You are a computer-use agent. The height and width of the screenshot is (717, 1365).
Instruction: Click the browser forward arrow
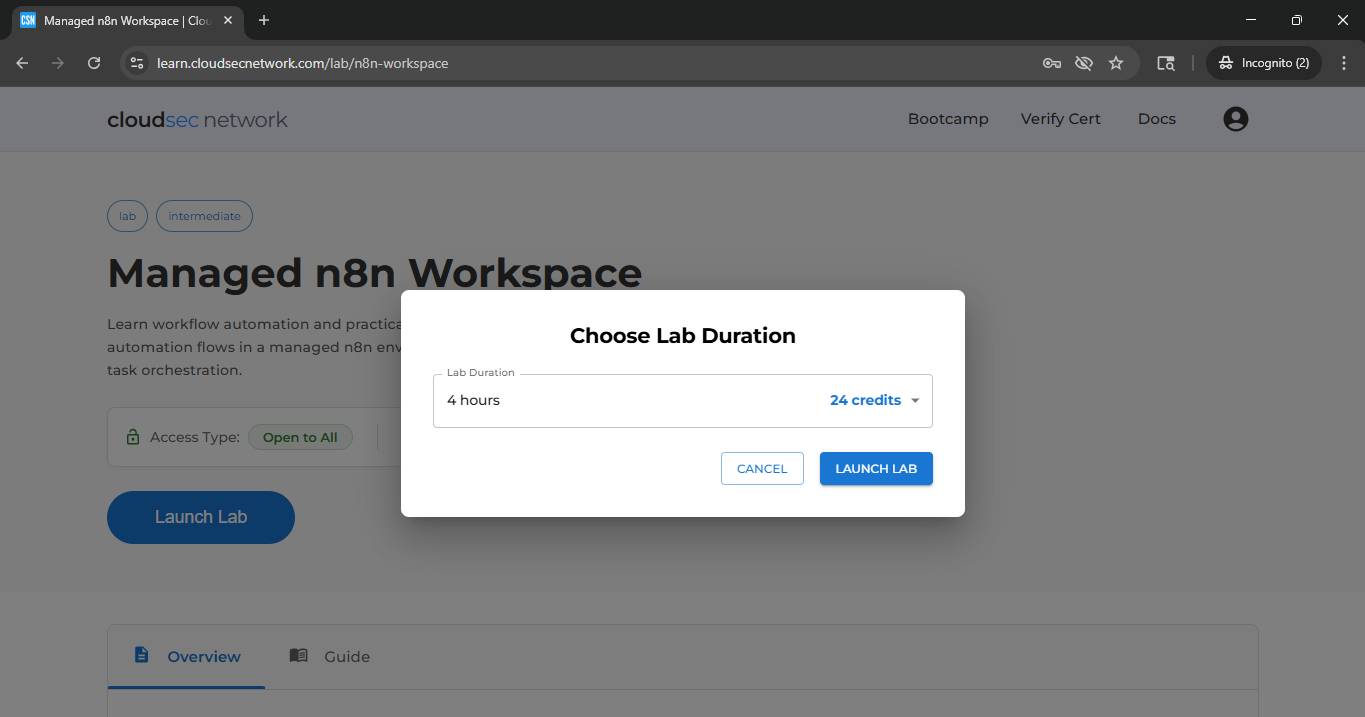point(58,63)
